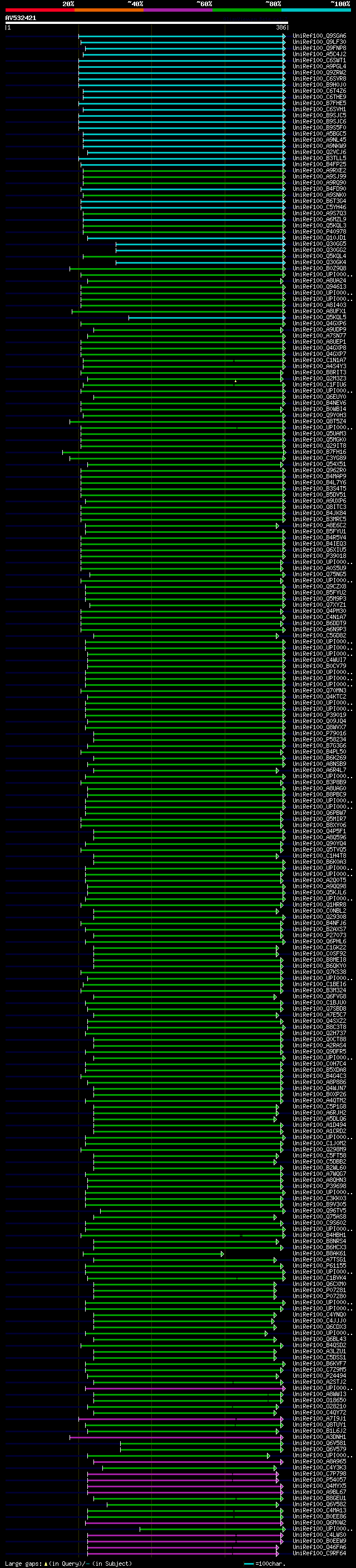This screenshot has height=1568, width=356.
Task: Open hit UniRef100_C6SWT1
Action: click(x=319, y=60)
